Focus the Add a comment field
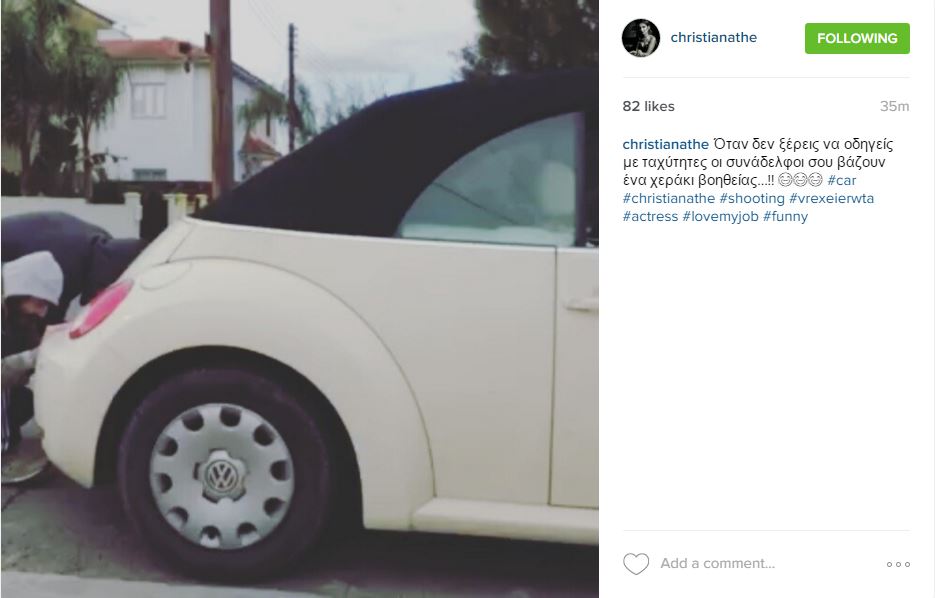Screen dimensions: 935x598 point(769,563)
